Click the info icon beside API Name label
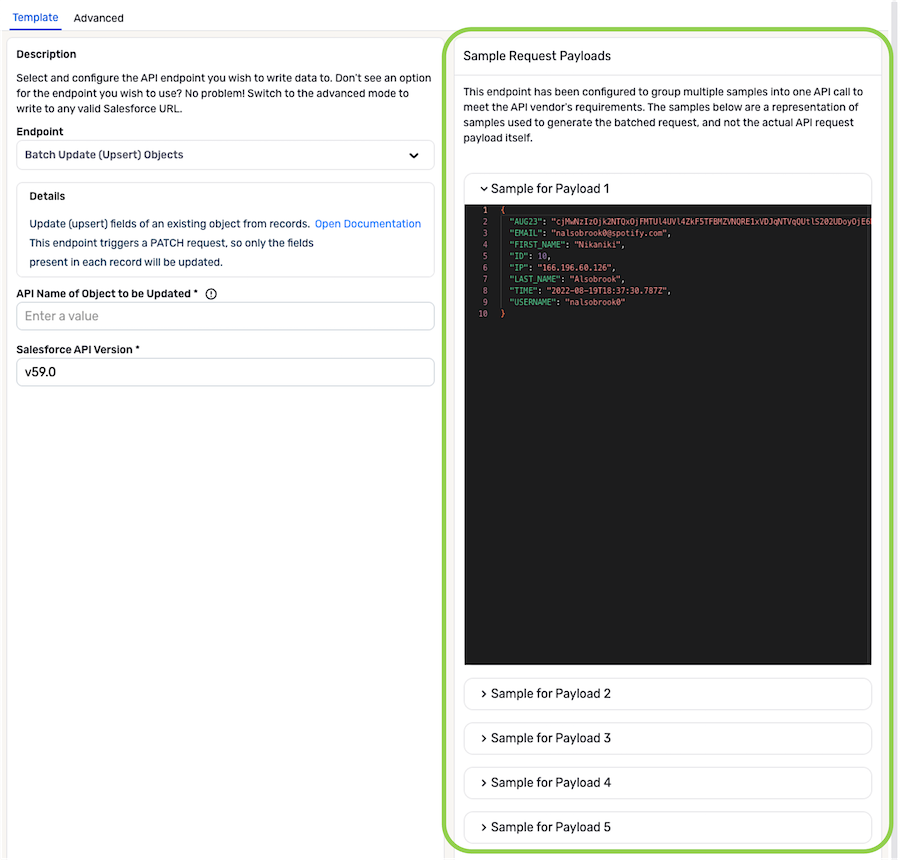This screenshot has height=860, width=900. point(210,294)
